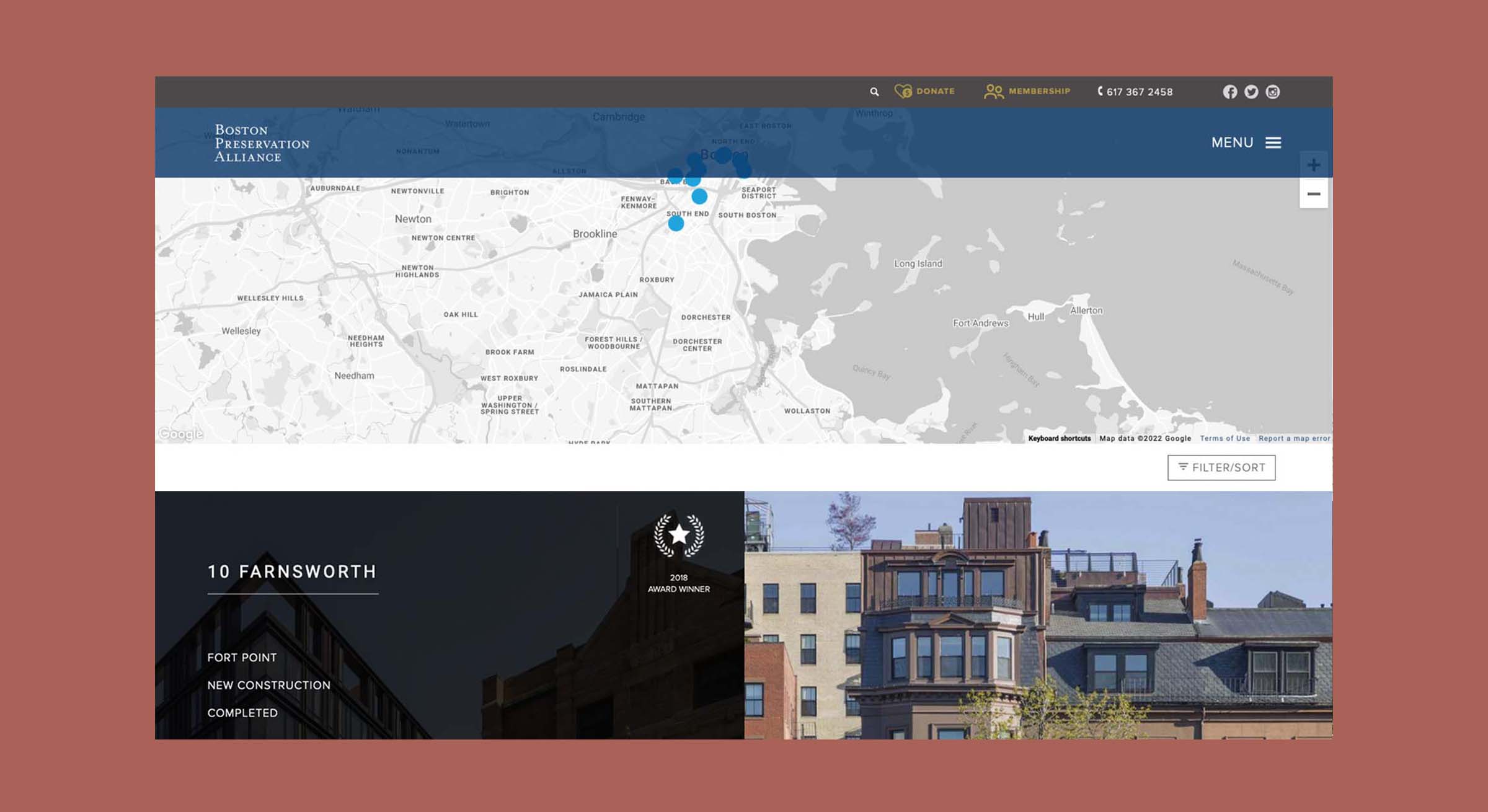The image size is (1488, 812).
Task: Click the FORT POINT neighborhood text
Action: 242,658
